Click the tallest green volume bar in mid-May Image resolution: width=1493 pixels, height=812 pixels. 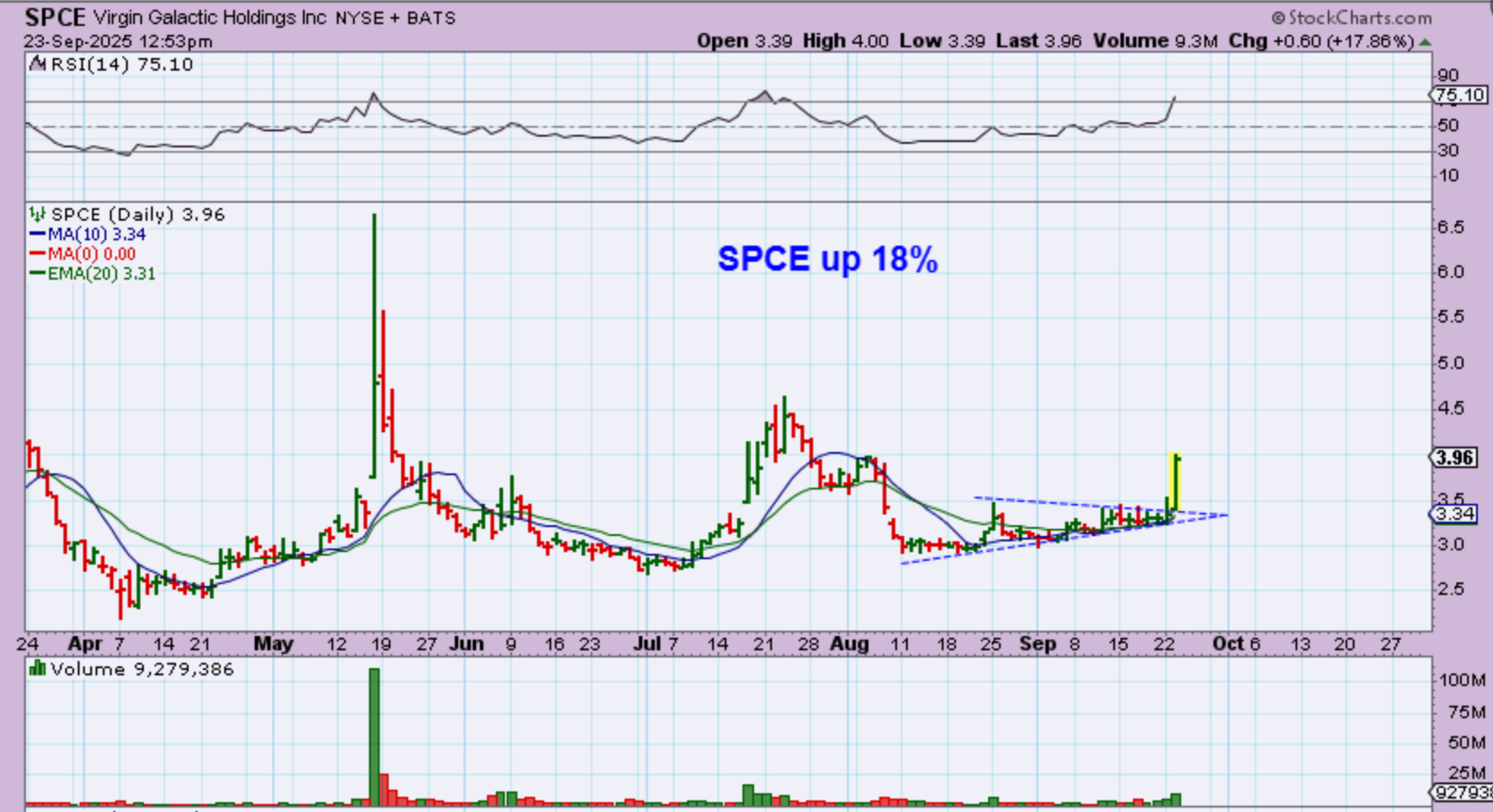point(374,737)
